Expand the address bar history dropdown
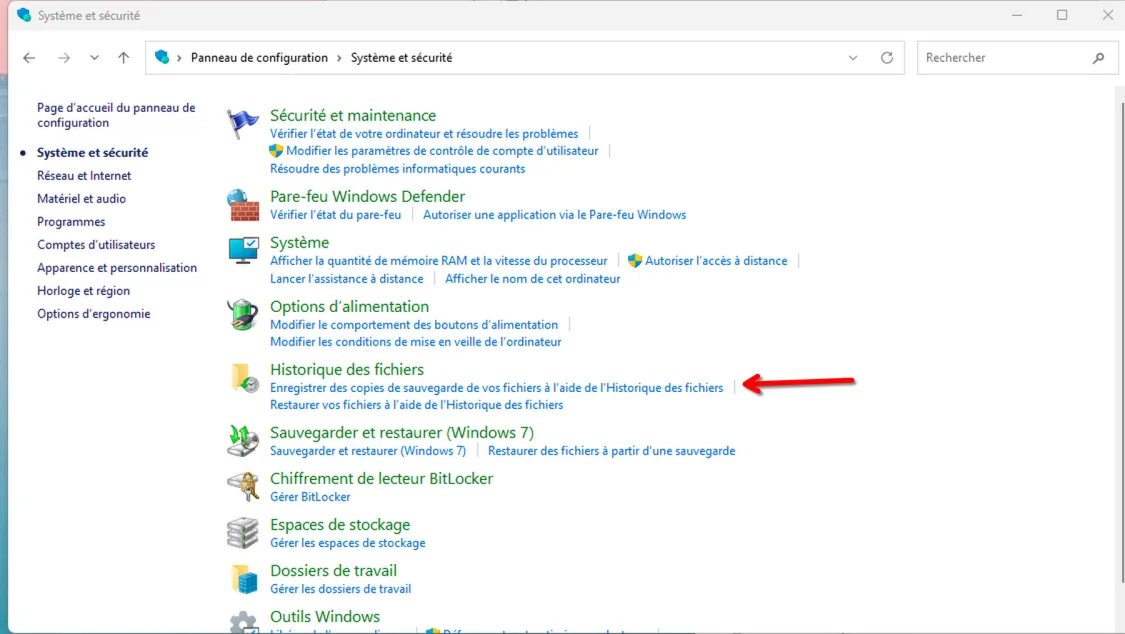Viewport: 1125px width, 634px height. pyautogui.click(x=852, y=57)
